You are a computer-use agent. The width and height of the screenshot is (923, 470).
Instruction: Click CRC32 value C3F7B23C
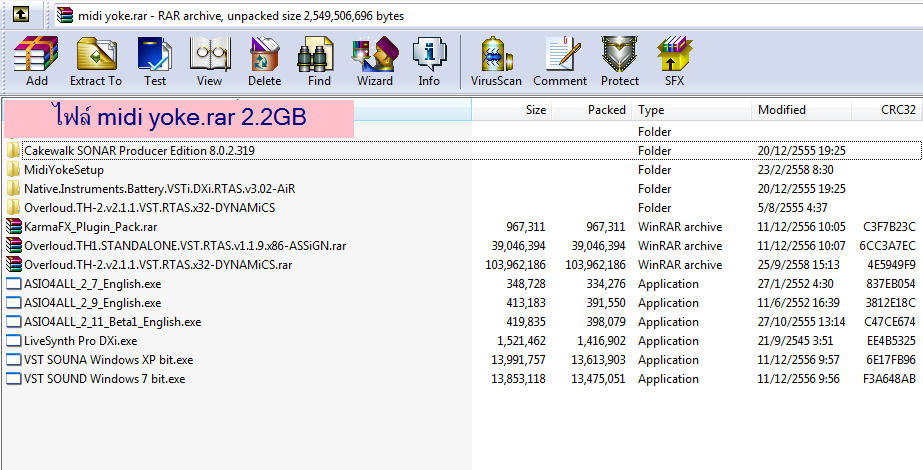[x=889, y=227]
